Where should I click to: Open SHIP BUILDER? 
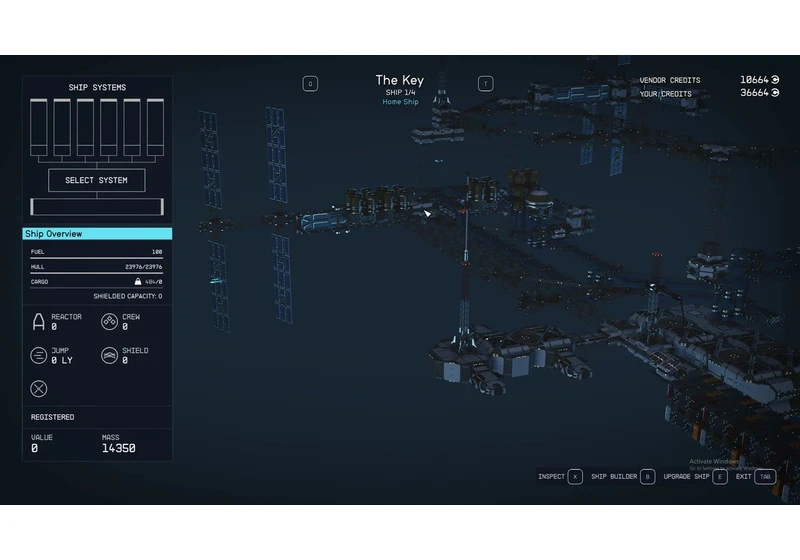(x=614, y=477)
